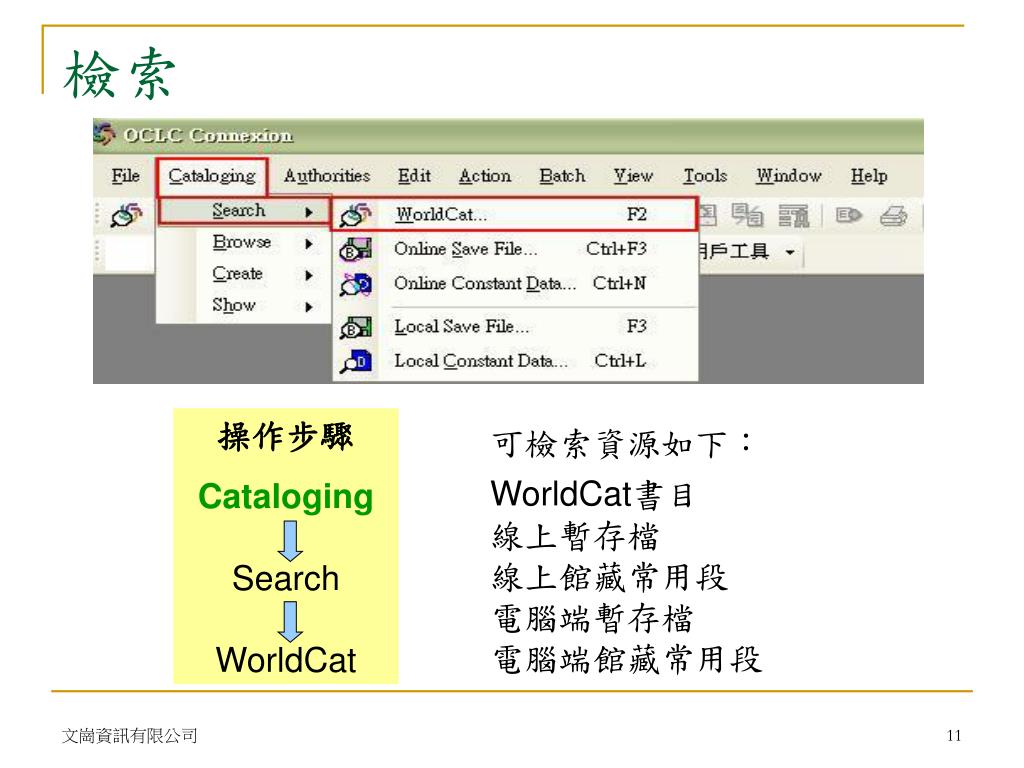The image size is (1024, 768).
Task: Open the Help menu
Action: (869, 176)
